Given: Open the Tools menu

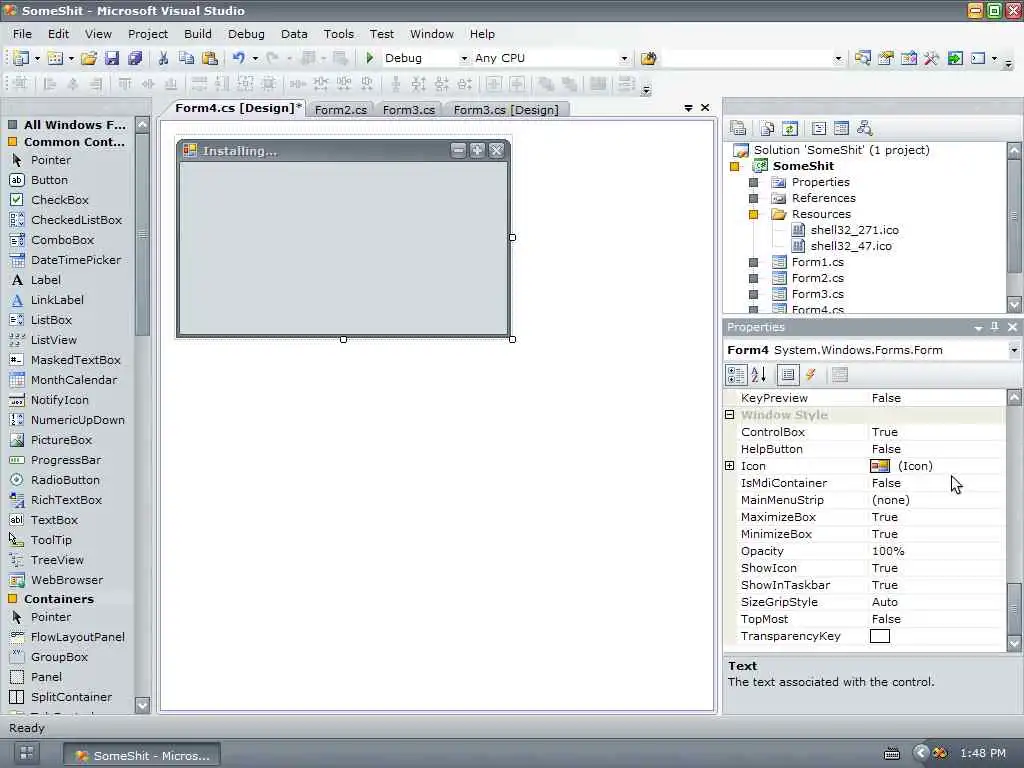Looking at the screenshot, I should [x=338, y=34].
